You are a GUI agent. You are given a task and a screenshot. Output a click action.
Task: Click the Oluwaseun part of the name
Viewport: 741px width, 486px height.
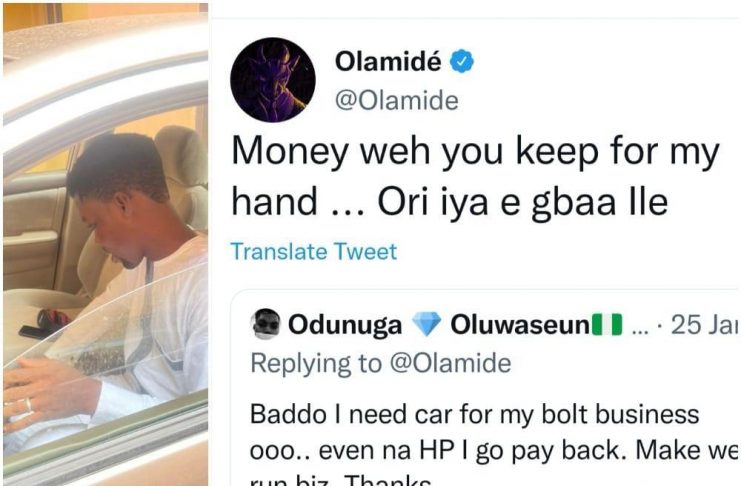520,325
